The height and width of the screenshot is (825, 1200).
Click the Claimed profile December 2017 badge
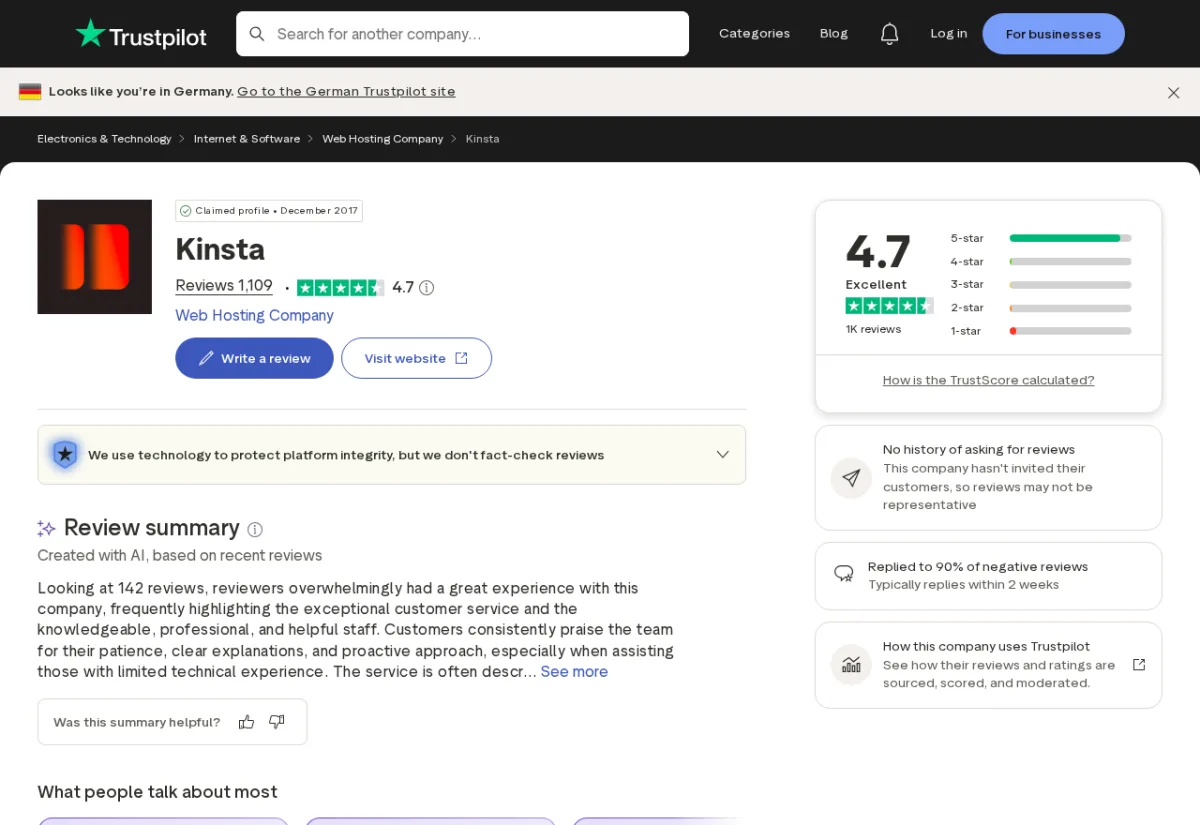tap(269, 211)
